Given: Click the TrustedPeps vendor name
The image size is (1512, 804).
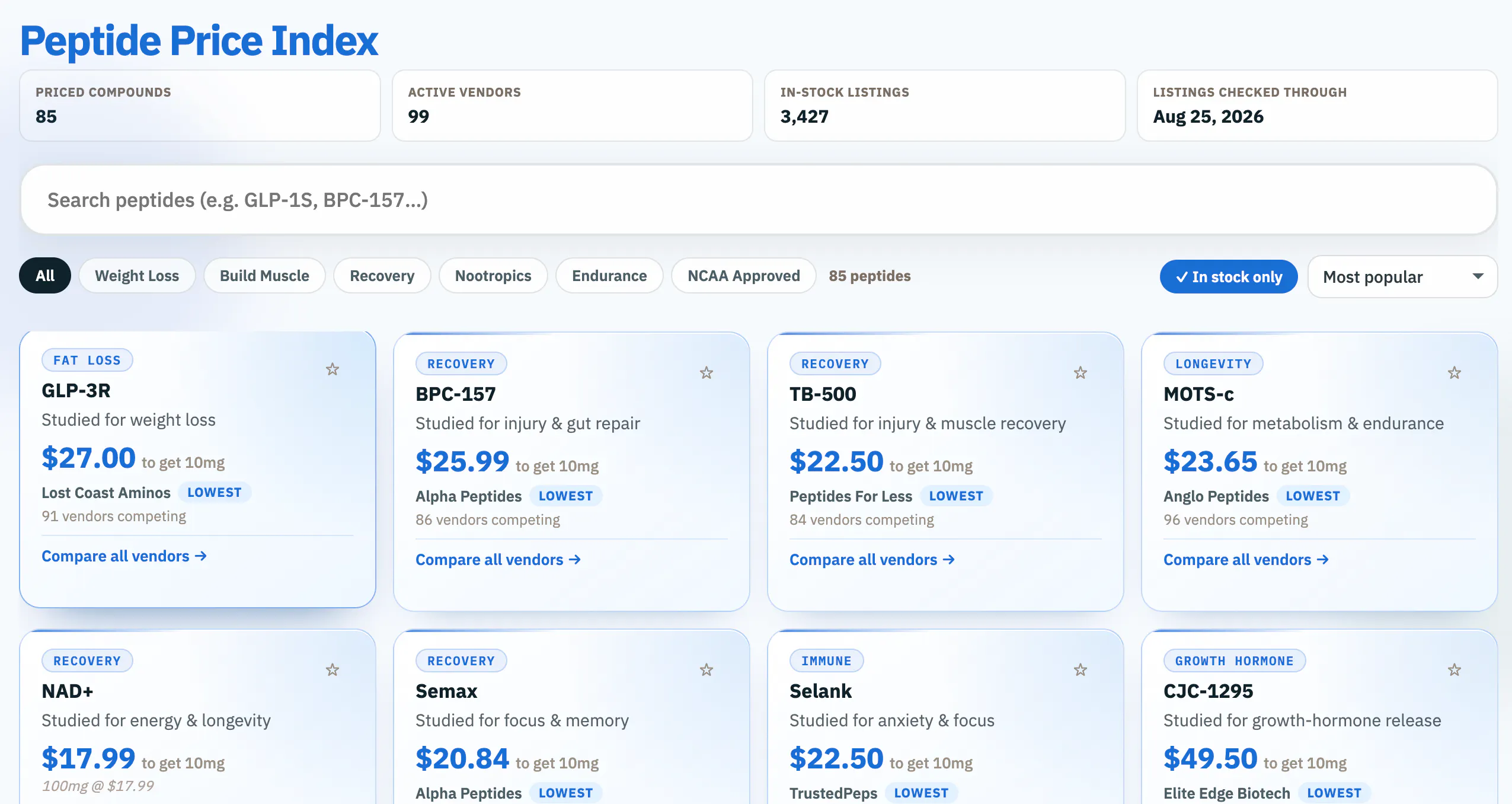Looking at the screenshot, I should 833,793.
